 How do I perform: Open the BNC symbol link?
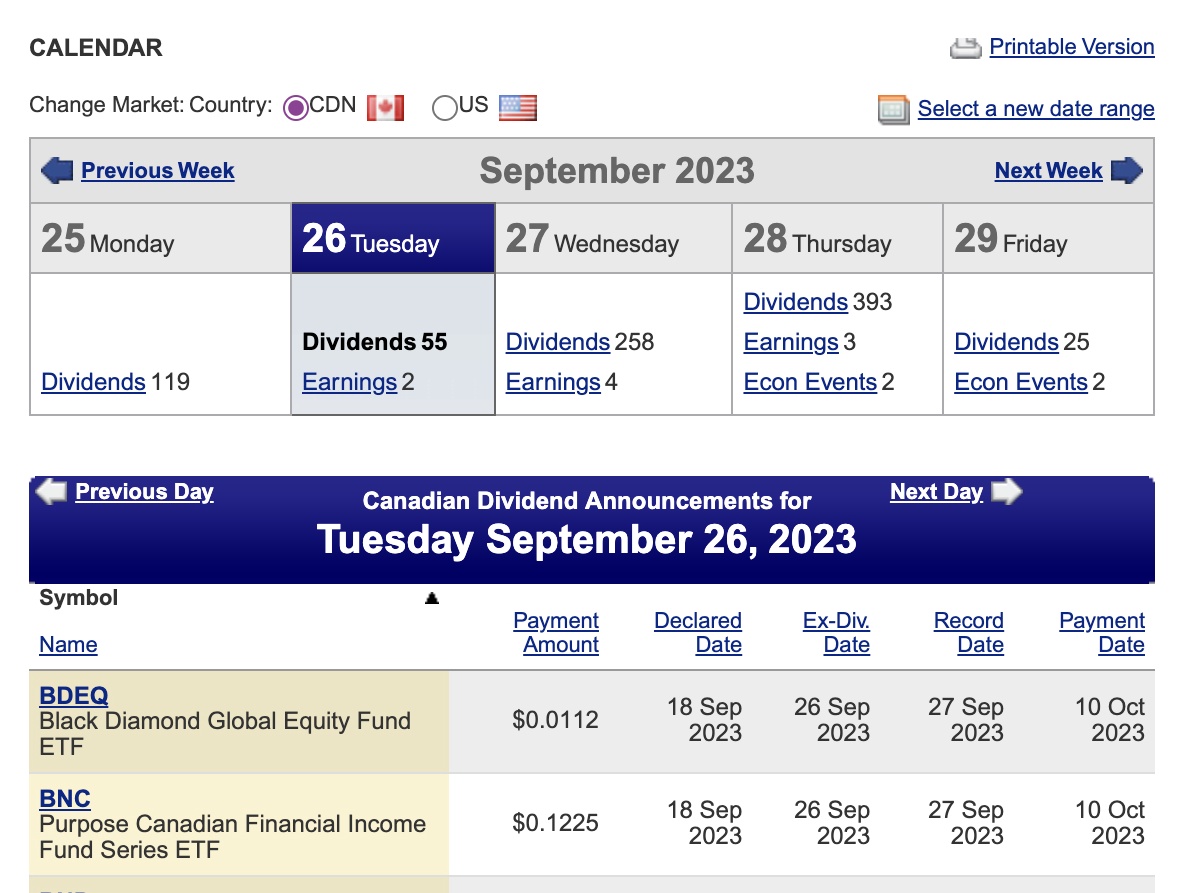click(65, 798)
